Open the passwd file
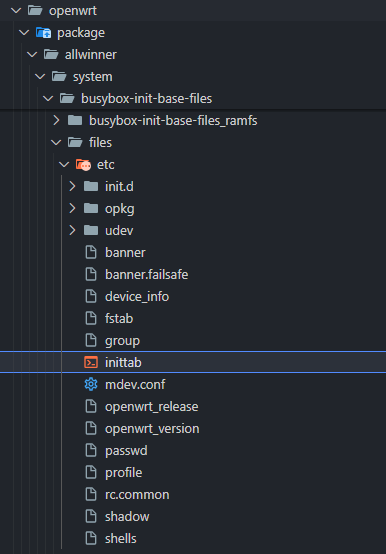Viewport: 386px width, 554px height. pyautogui.click(x=126, y=450)
